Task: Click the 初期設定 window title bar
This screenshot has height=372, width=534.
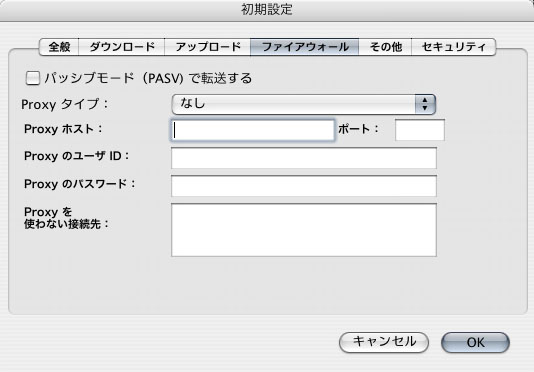Action: tap(267, 10)
